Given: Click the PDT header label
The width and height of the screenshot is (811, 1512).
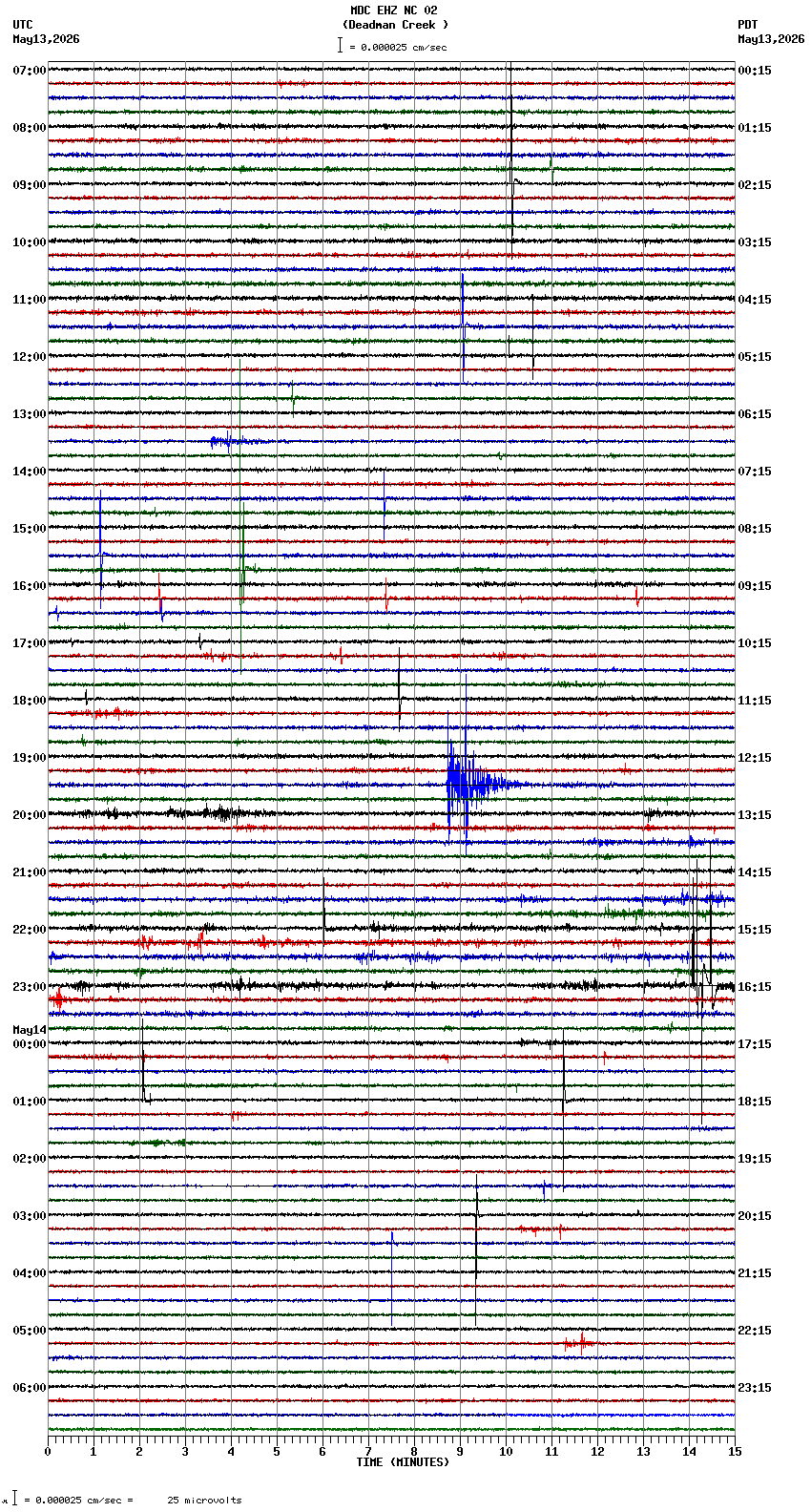Looking at the screenshot, I should 747,25.
